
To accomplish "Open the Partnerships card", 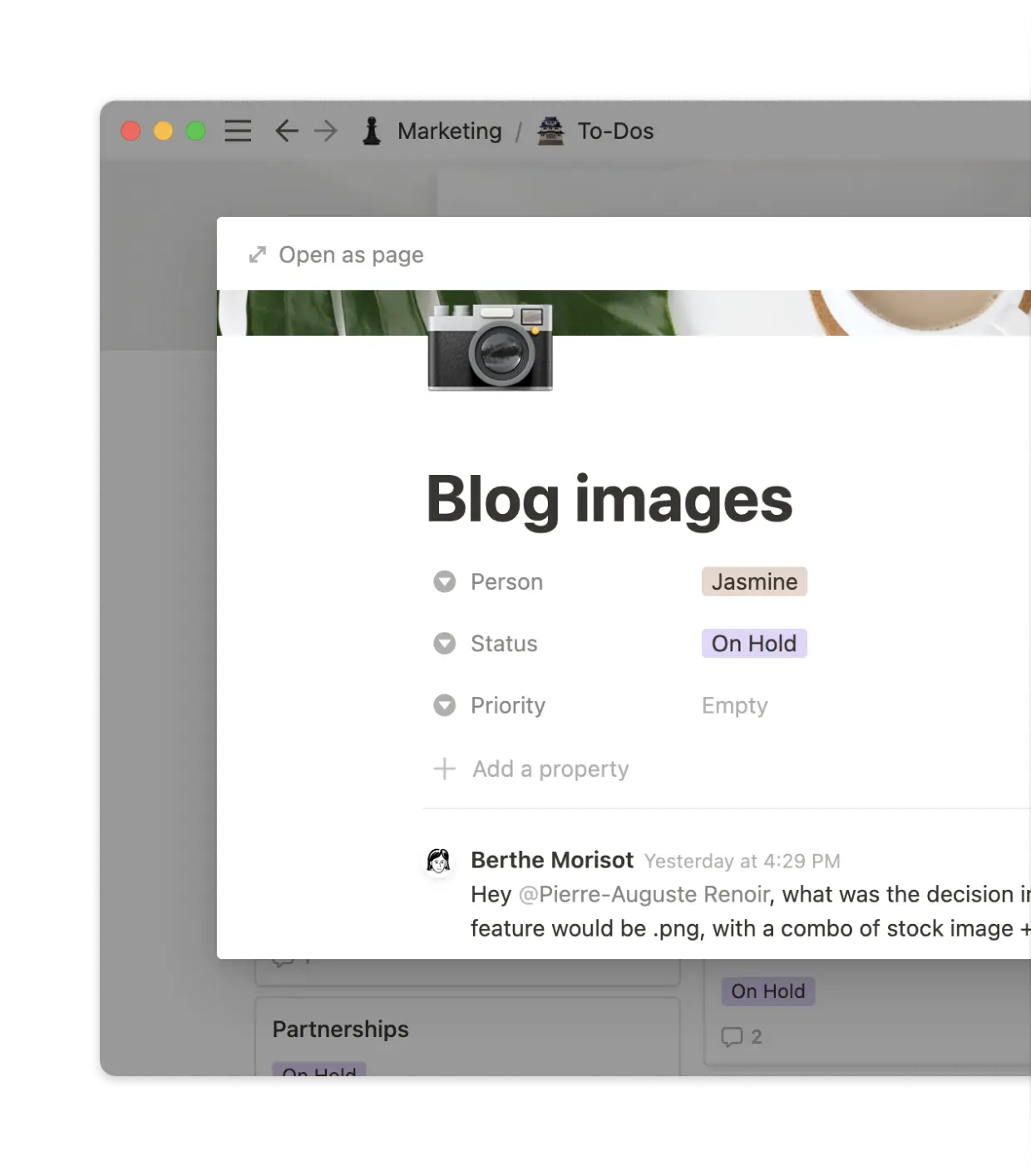I will pyautogui.click(x=340, y=1030).
